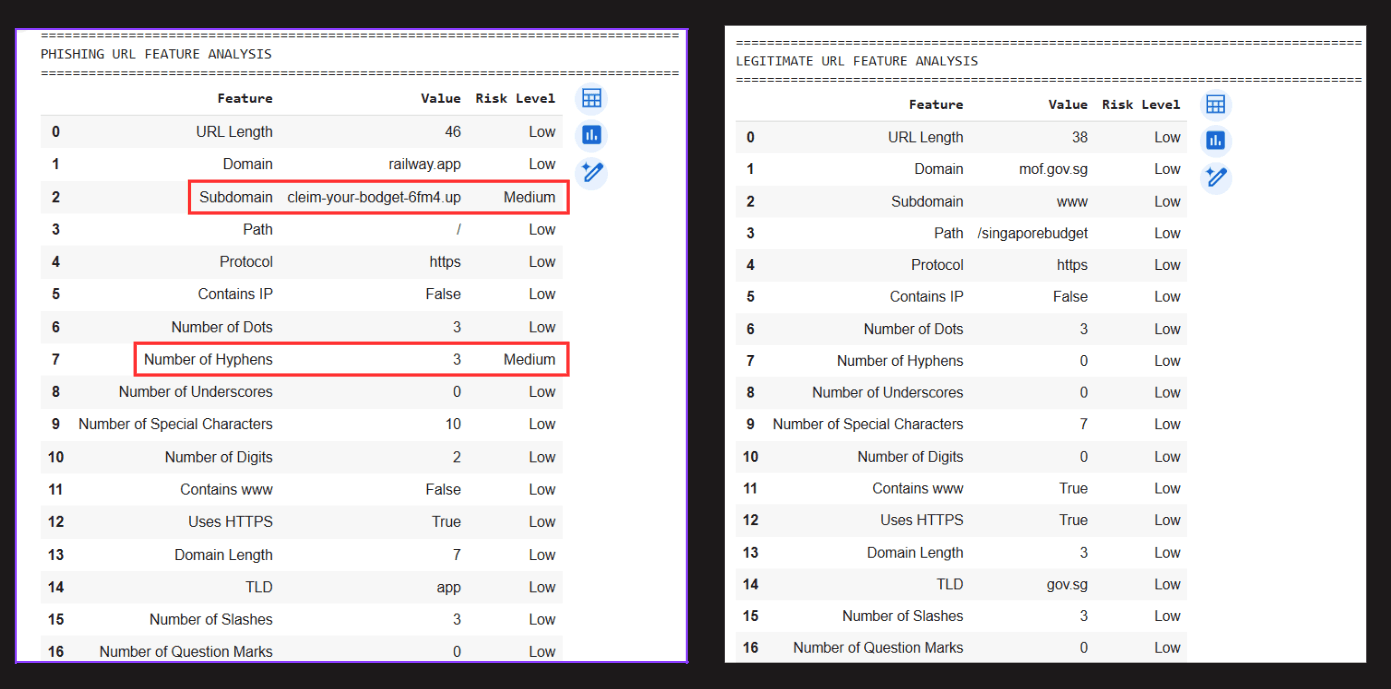This screenshot has height=689, width=1391.
Task: Click True in the legitimate Contains www row
Action: tap(1073, 488)
